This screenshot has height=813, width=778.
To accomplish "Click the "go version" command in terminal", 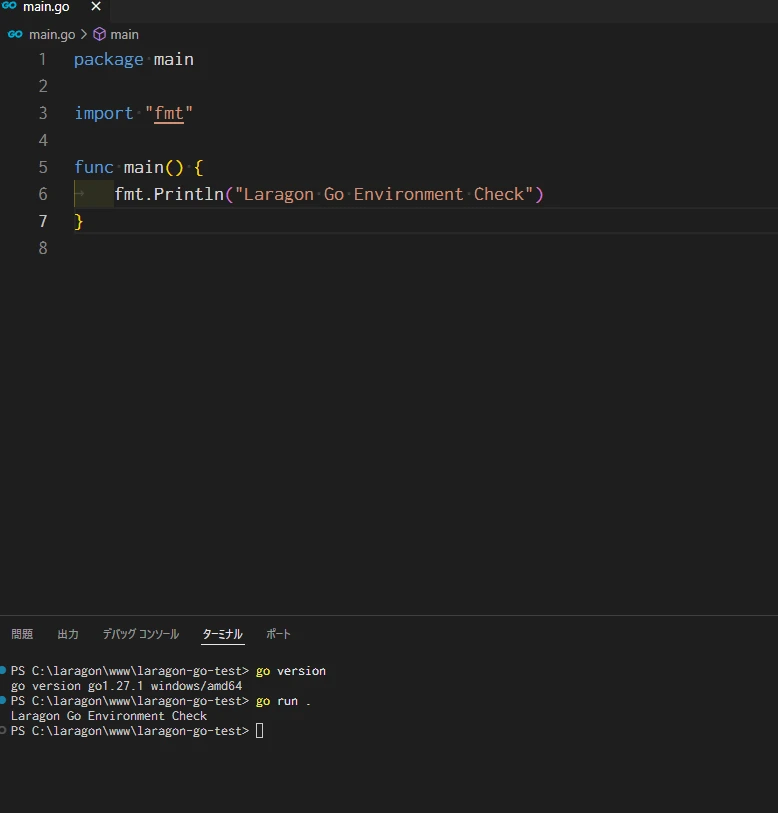I will point(291,671).
